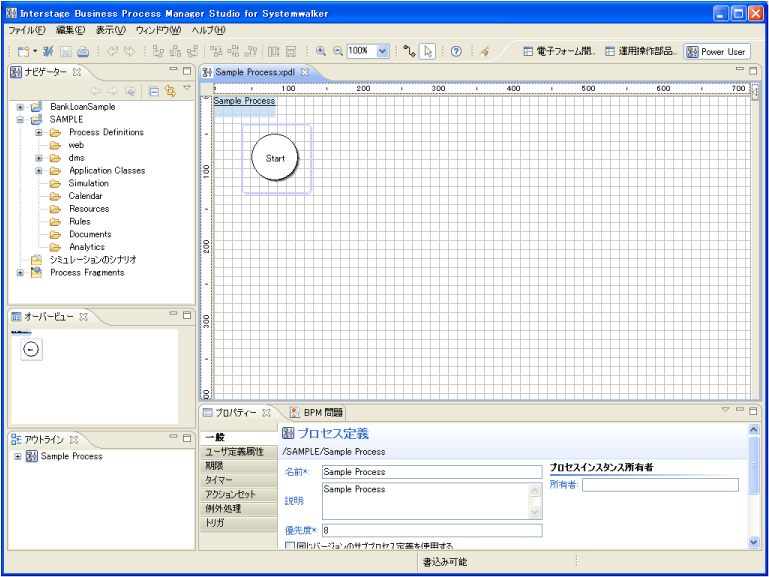The image size is (769, 577).
Task: Select the 例外処理 properties tab
Action: [x=238, y=508]
